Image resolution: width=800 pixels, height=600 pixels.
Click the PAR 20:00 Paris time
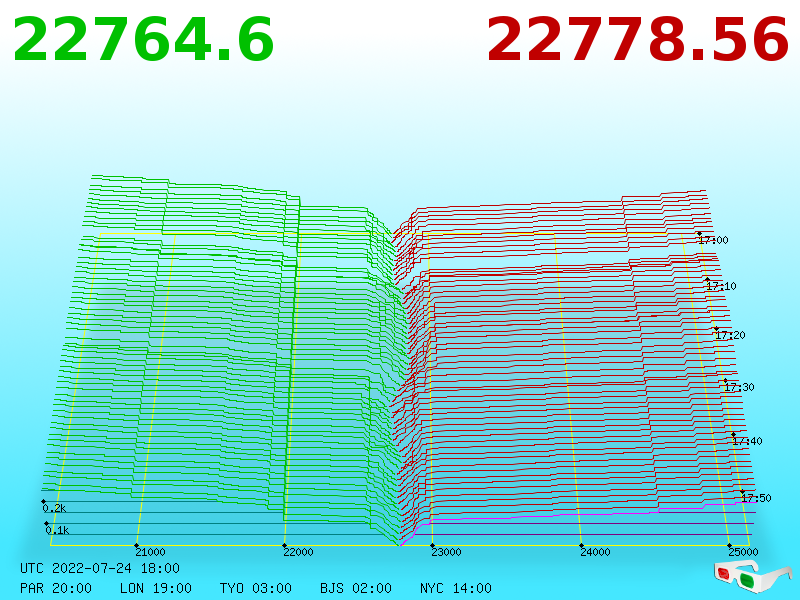click(56, 588)
